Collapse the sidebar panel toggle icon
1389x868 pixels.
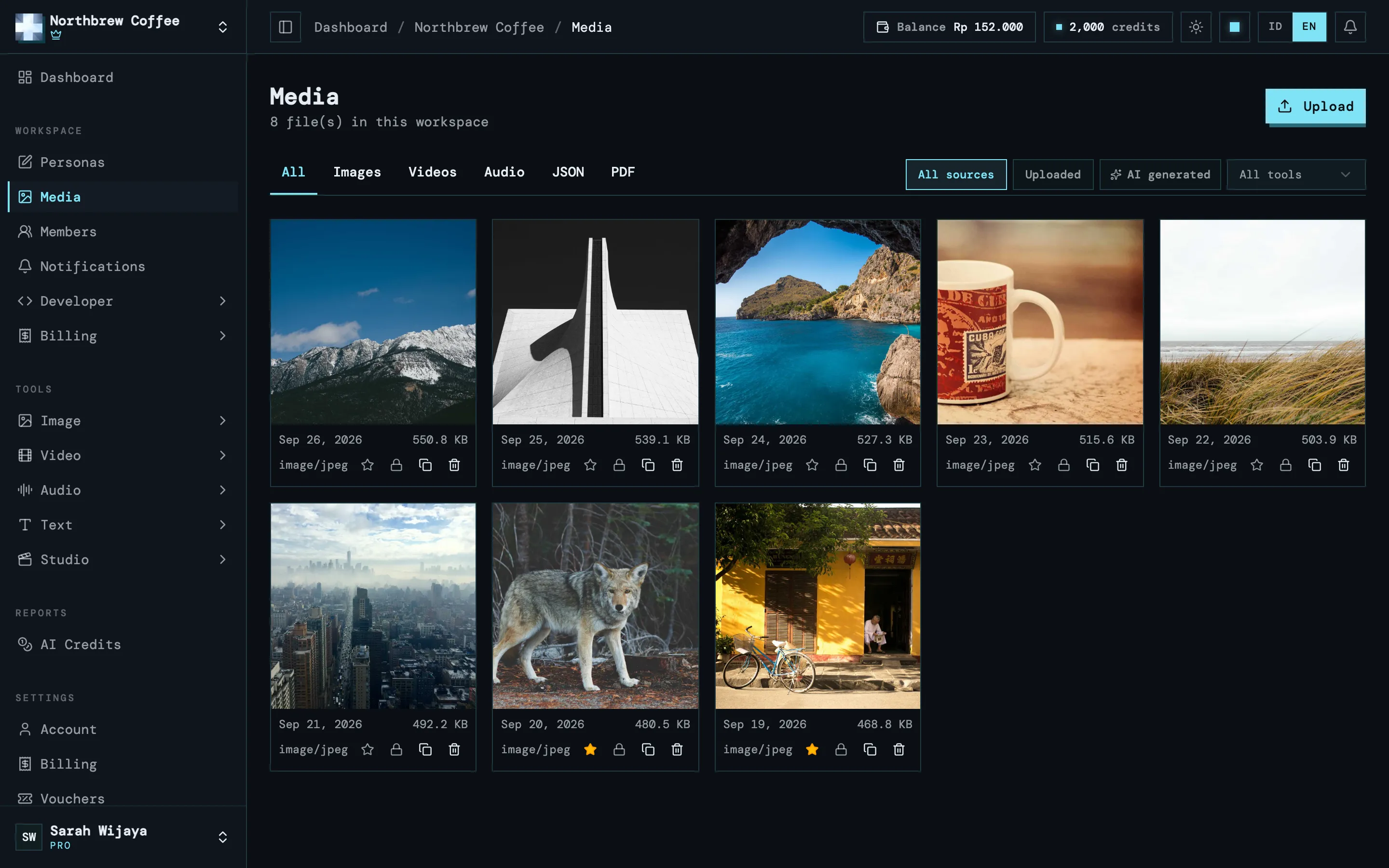click(x=285, y=27)
